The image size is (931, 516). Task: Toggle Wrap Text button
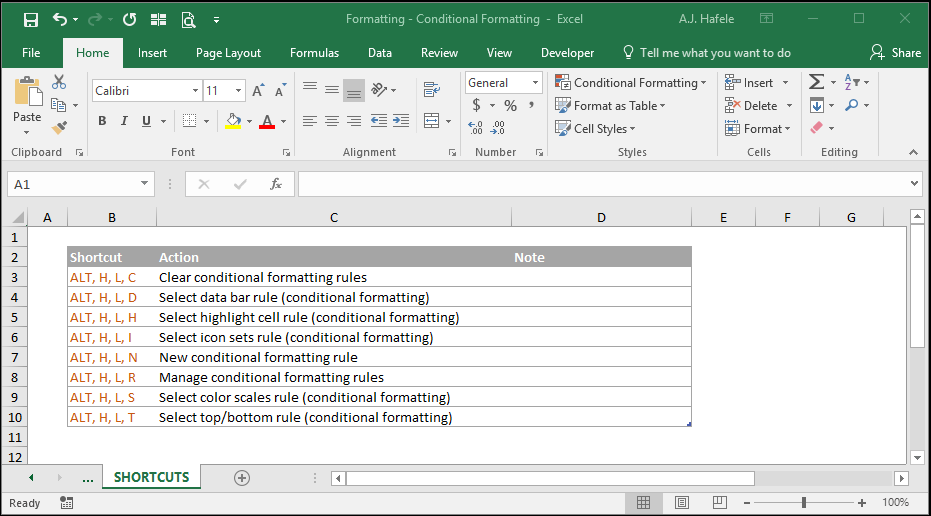(432, 90)
